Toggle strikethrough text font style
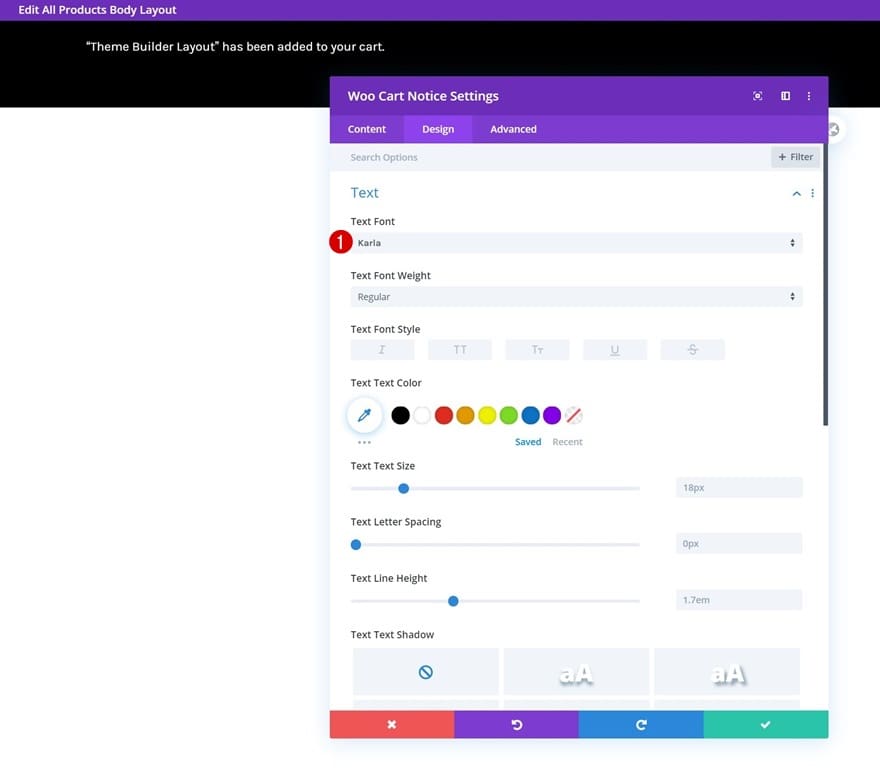Screen dimensions: 880x783 click(x=693, y=350)
